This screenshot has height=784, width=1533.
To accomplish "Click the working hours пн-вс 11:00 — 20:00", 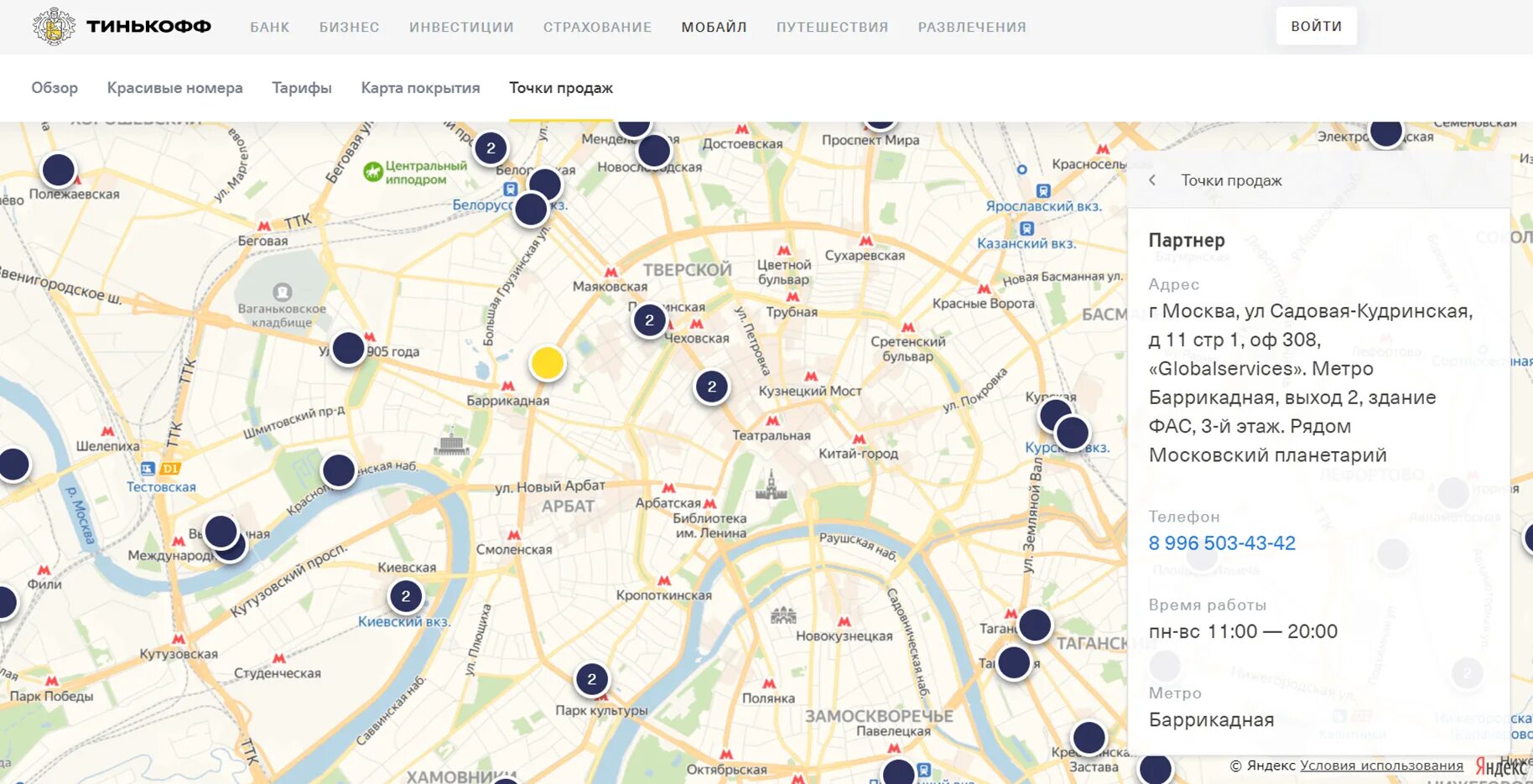I will 1243,631.
